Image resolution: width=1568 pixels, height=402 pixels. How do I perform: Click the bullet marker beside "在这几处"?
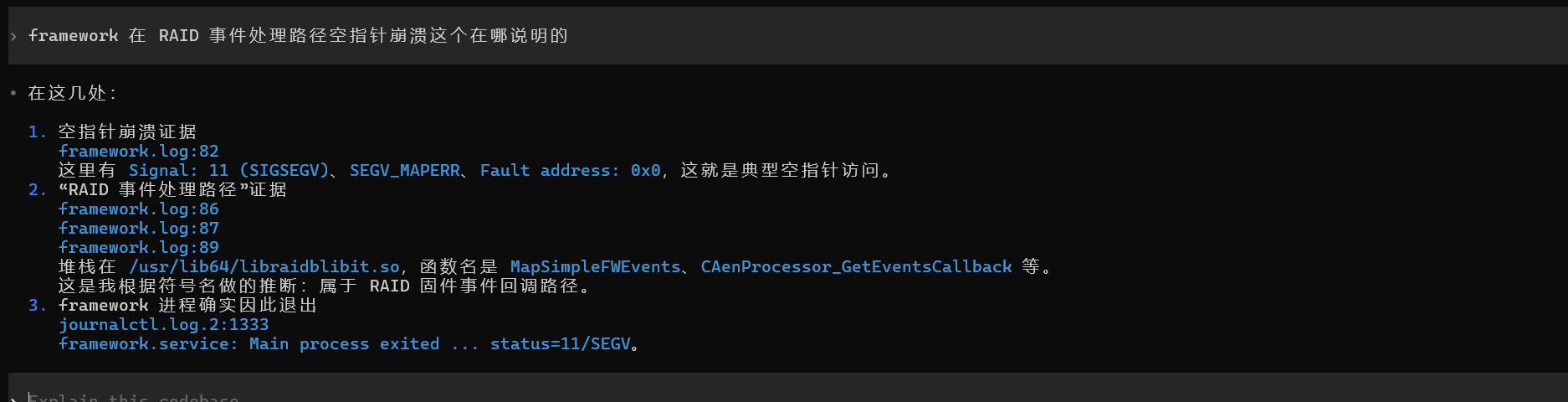[13, 93]
